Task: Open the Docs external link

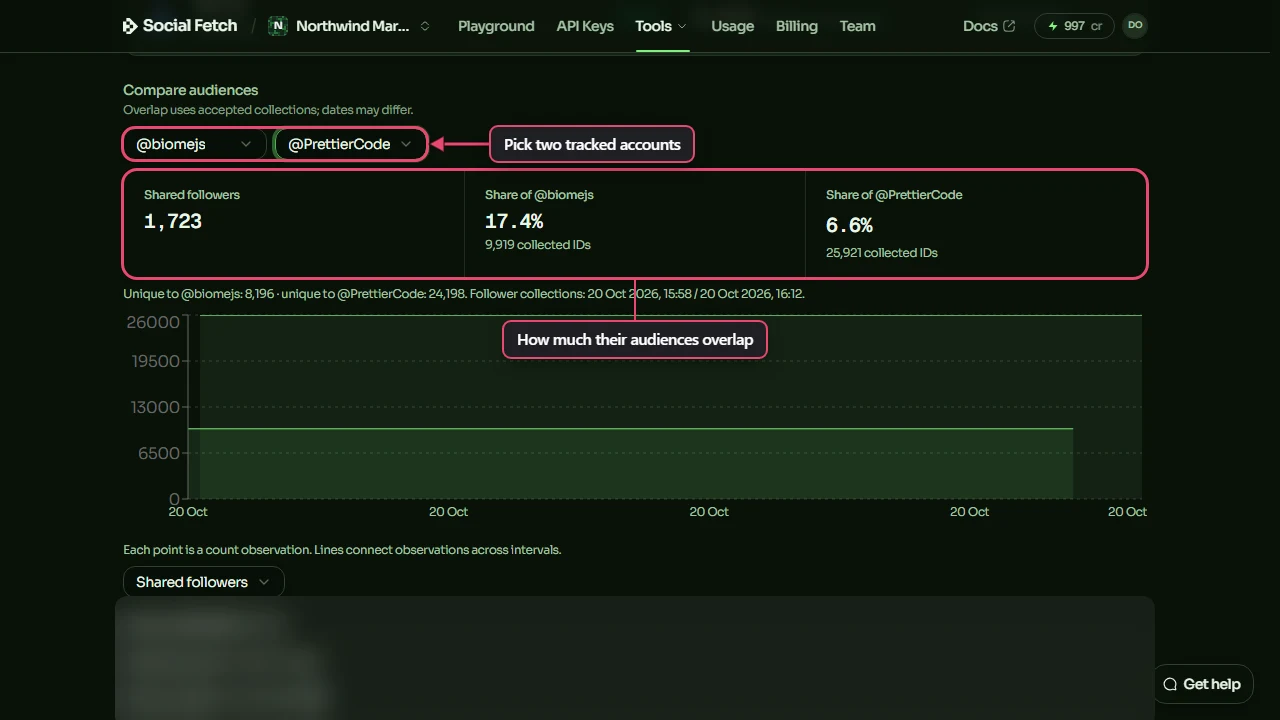Action: (x=989, y=26)
